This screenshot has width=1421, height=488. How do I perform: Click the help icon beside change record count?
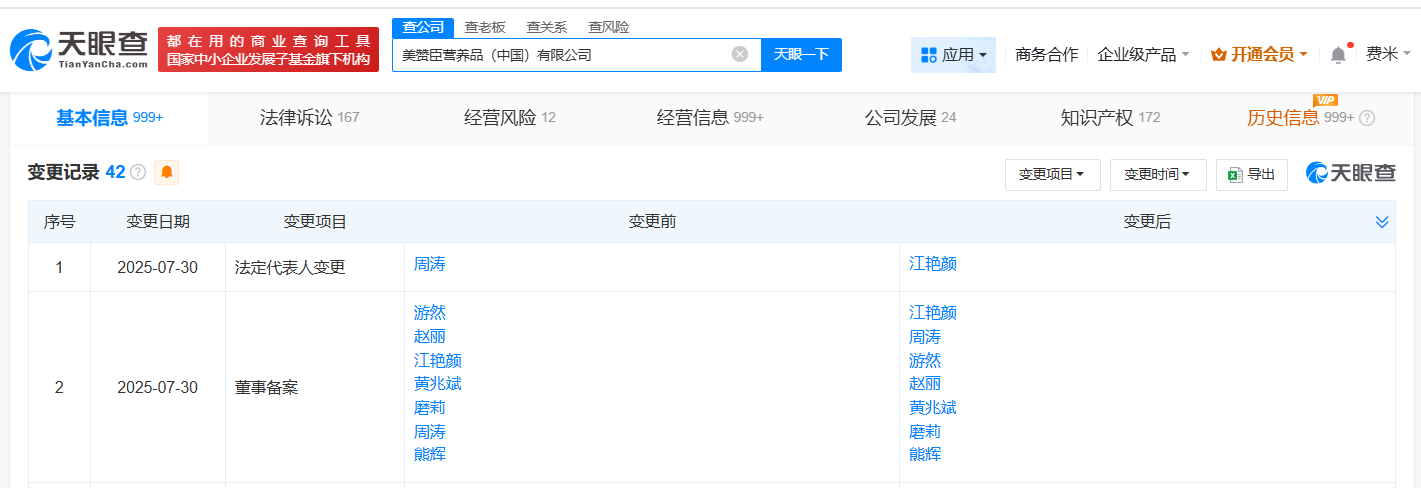[138, 172]
